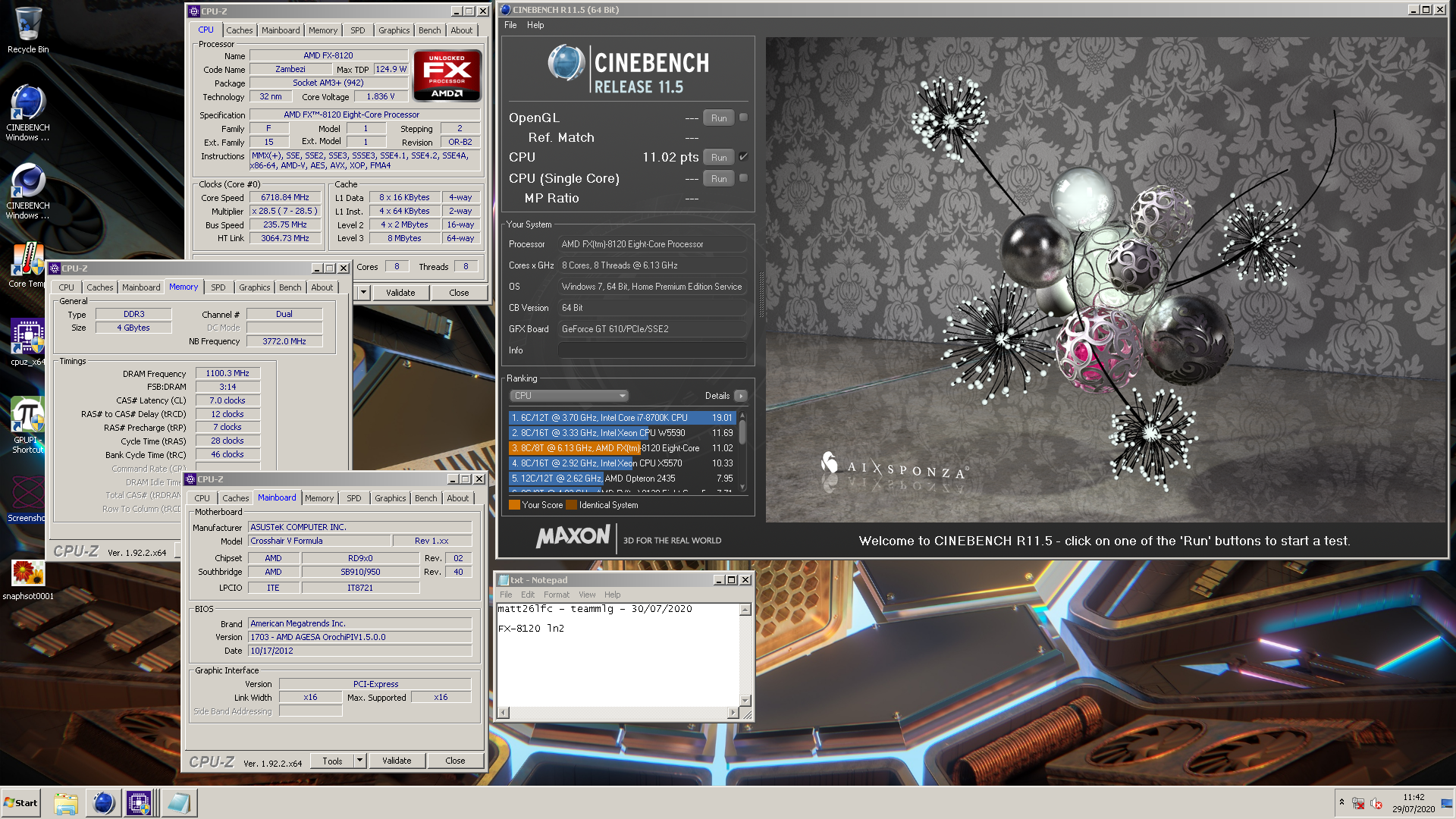Select the cpuz_x64 desktop shortcut
This screenshot has width=1456, height=819.
28,343
